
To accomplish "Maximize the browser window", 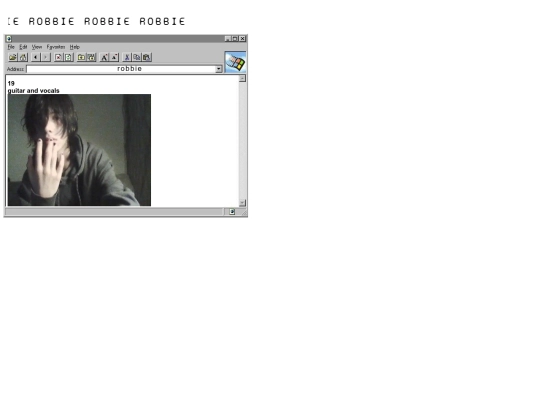I will [x=235, y=39].
